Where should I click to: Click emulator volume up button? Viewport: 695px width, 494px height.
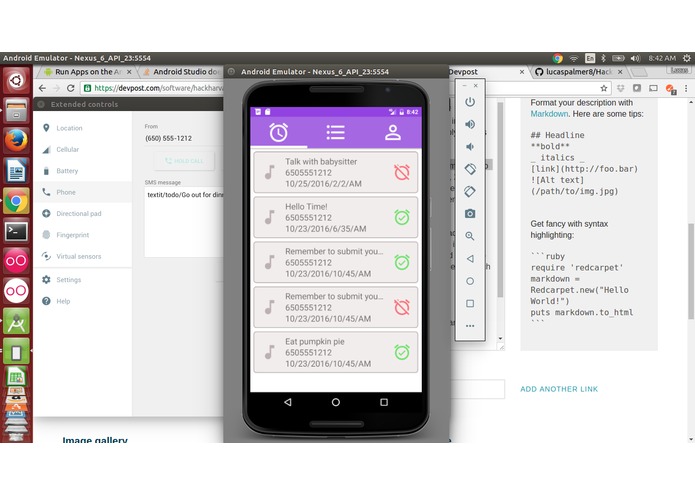(470, 124)
